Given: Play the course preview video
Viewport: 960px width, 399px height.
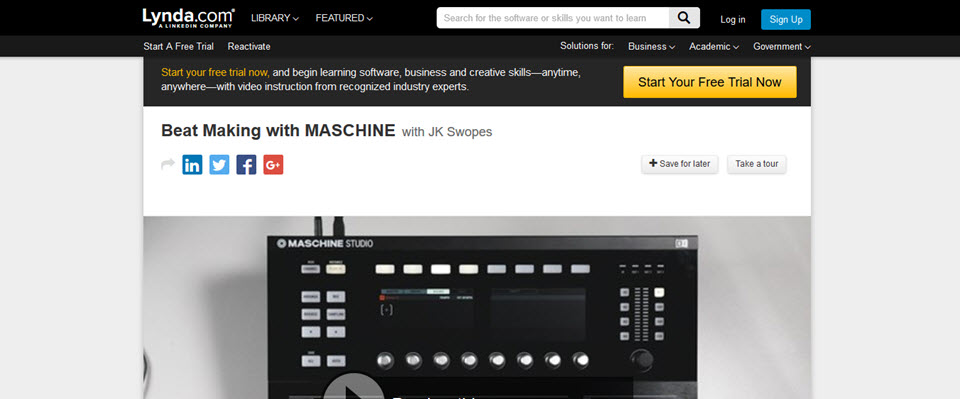Looking at the screenshot, I should (353, 387).
